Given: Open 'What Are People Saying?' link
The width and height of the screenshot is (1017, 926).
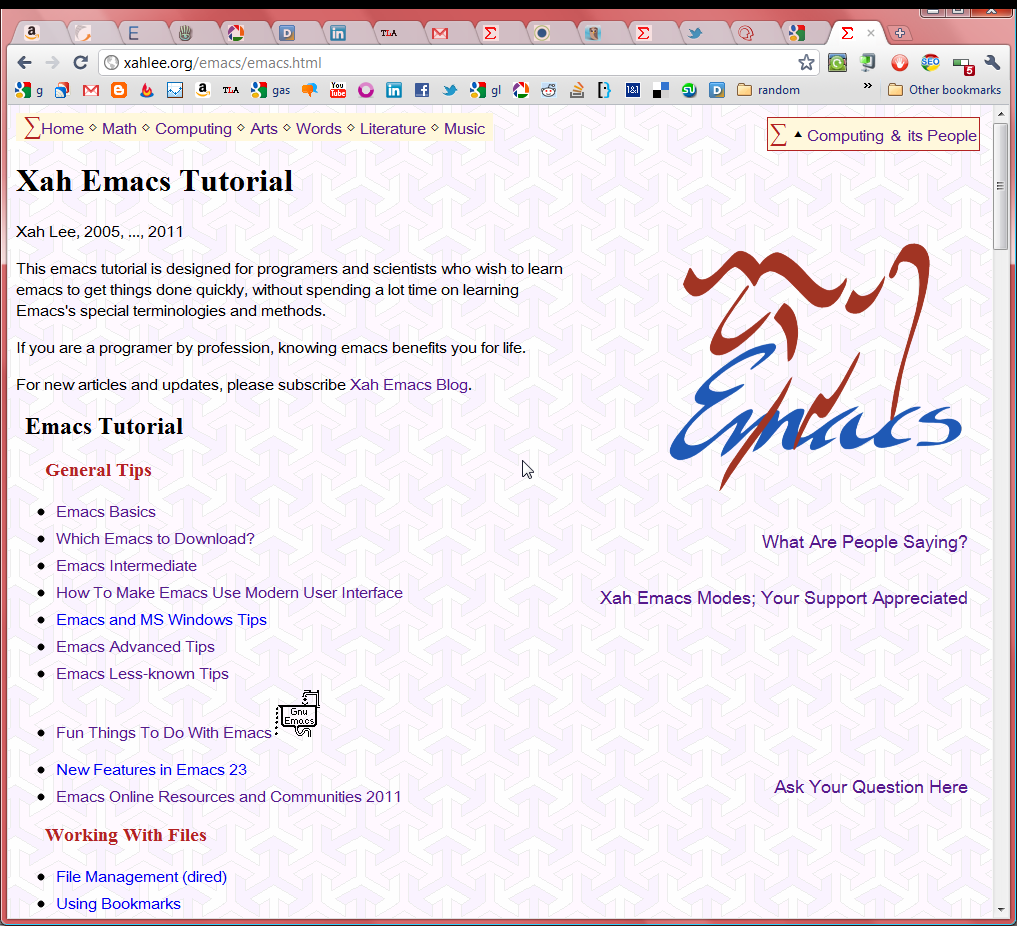Looking at the screenshot, I should point(865,542).
